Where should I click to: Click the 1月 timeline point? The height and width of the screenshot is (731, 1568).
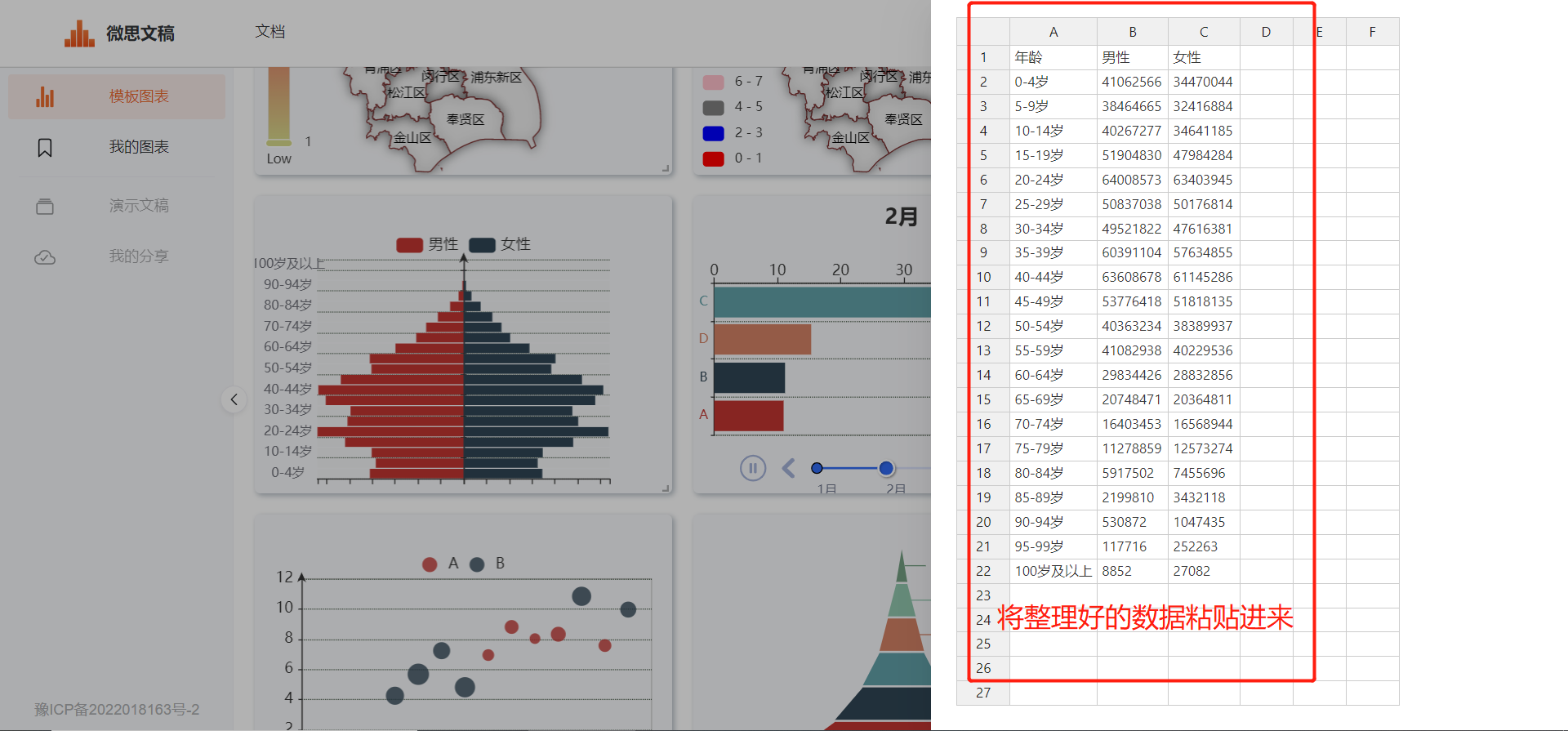tap(817, 468)
